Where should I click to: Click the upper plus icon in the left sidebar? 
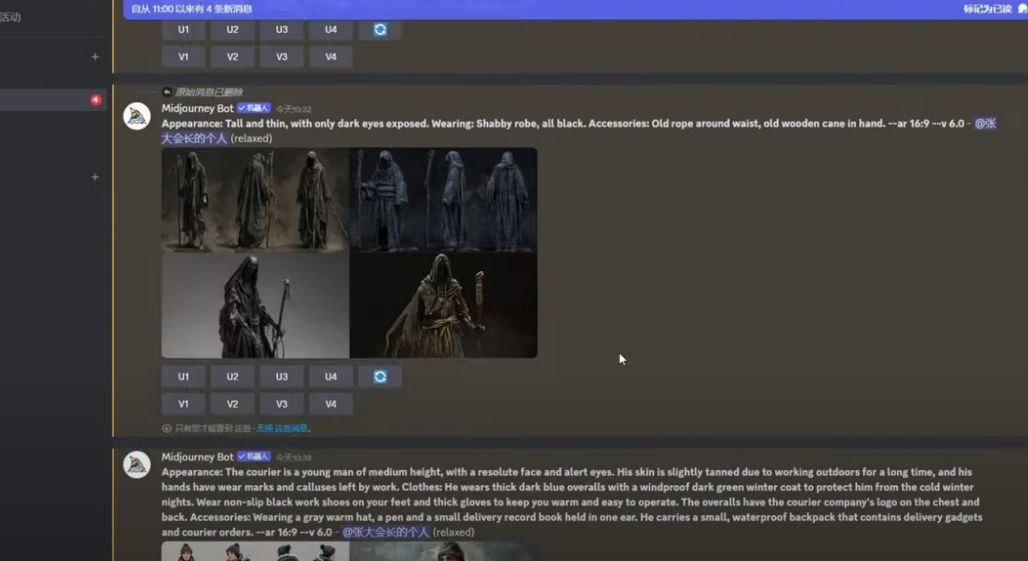(95, 57)
